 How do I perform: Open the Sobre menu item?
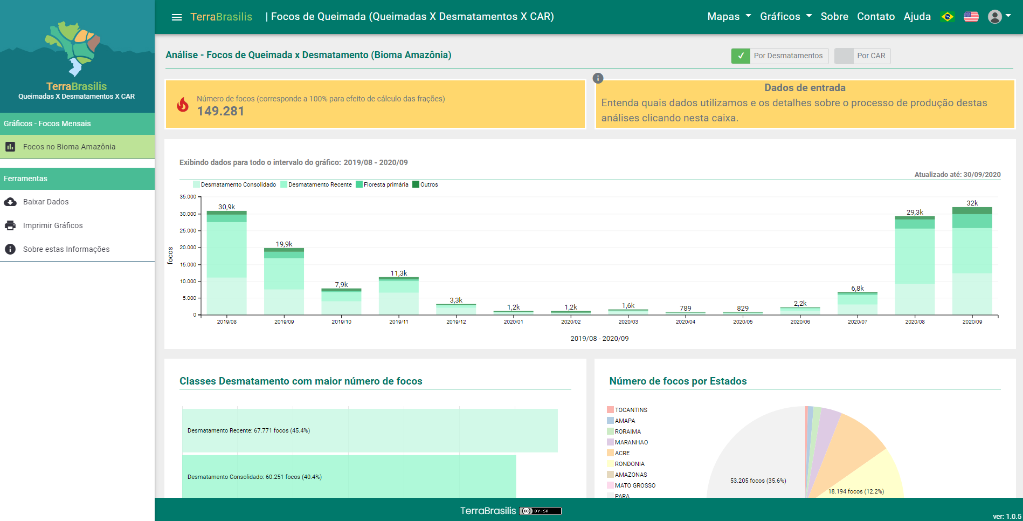coord(834,17)
